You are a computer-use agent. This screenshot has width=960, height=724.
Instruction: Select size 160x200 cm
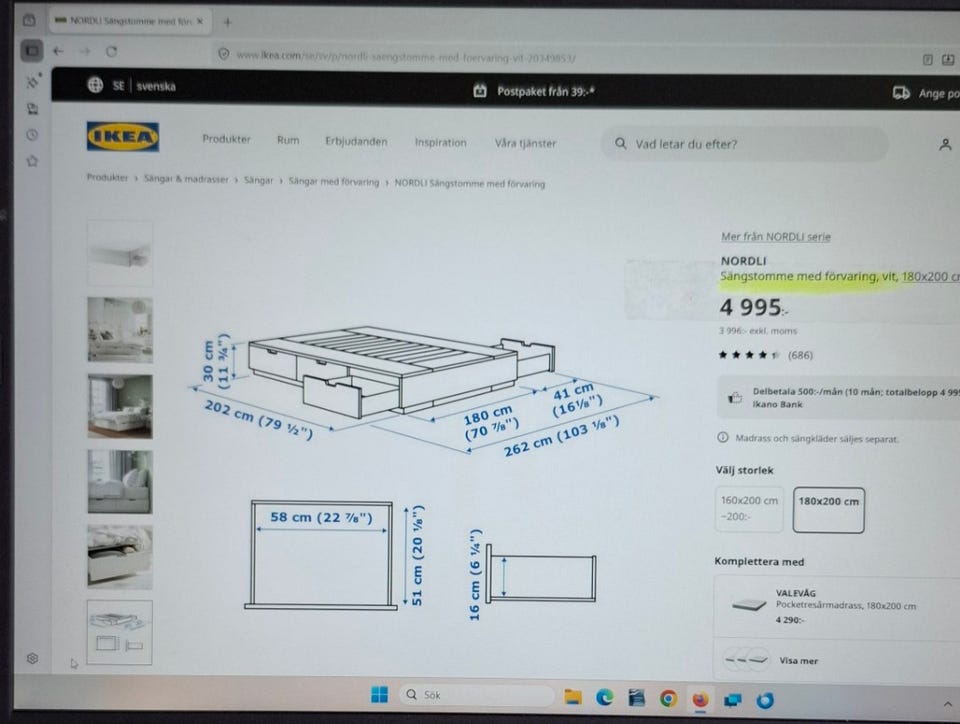(x=749, y=509)
